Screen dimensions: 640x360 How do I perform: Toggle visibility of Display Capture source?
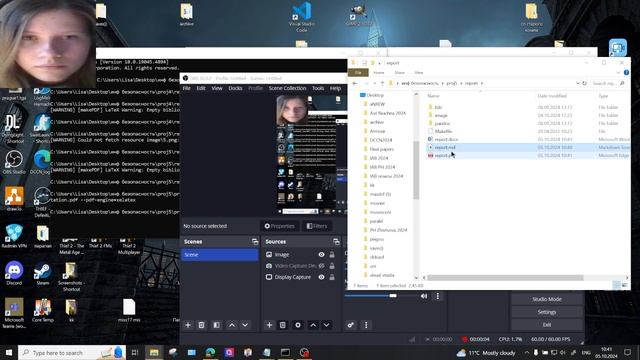322,277
